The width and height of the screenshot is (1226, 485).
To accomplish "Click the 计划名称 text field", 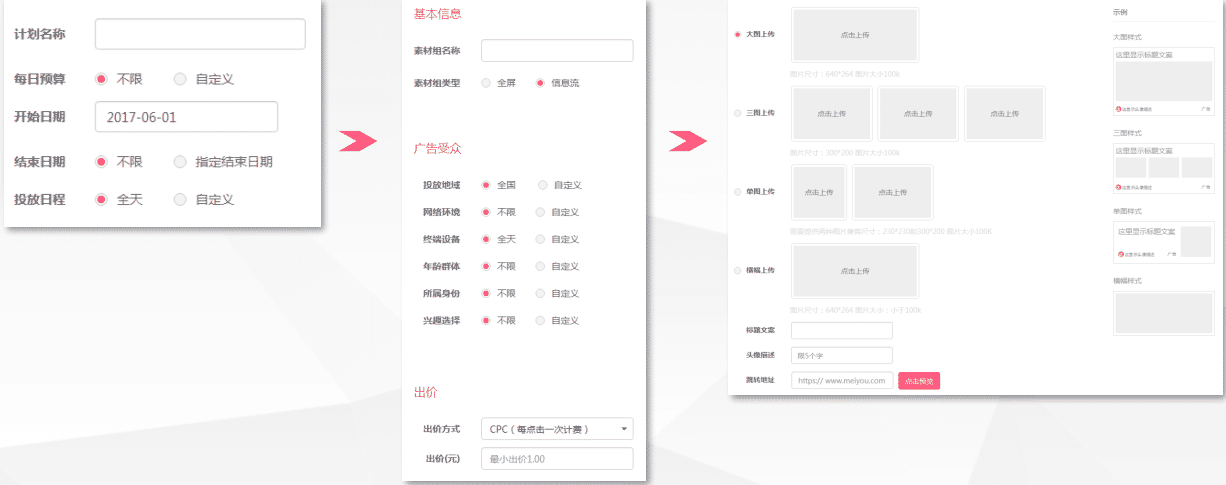I will (x=200, y=34).
